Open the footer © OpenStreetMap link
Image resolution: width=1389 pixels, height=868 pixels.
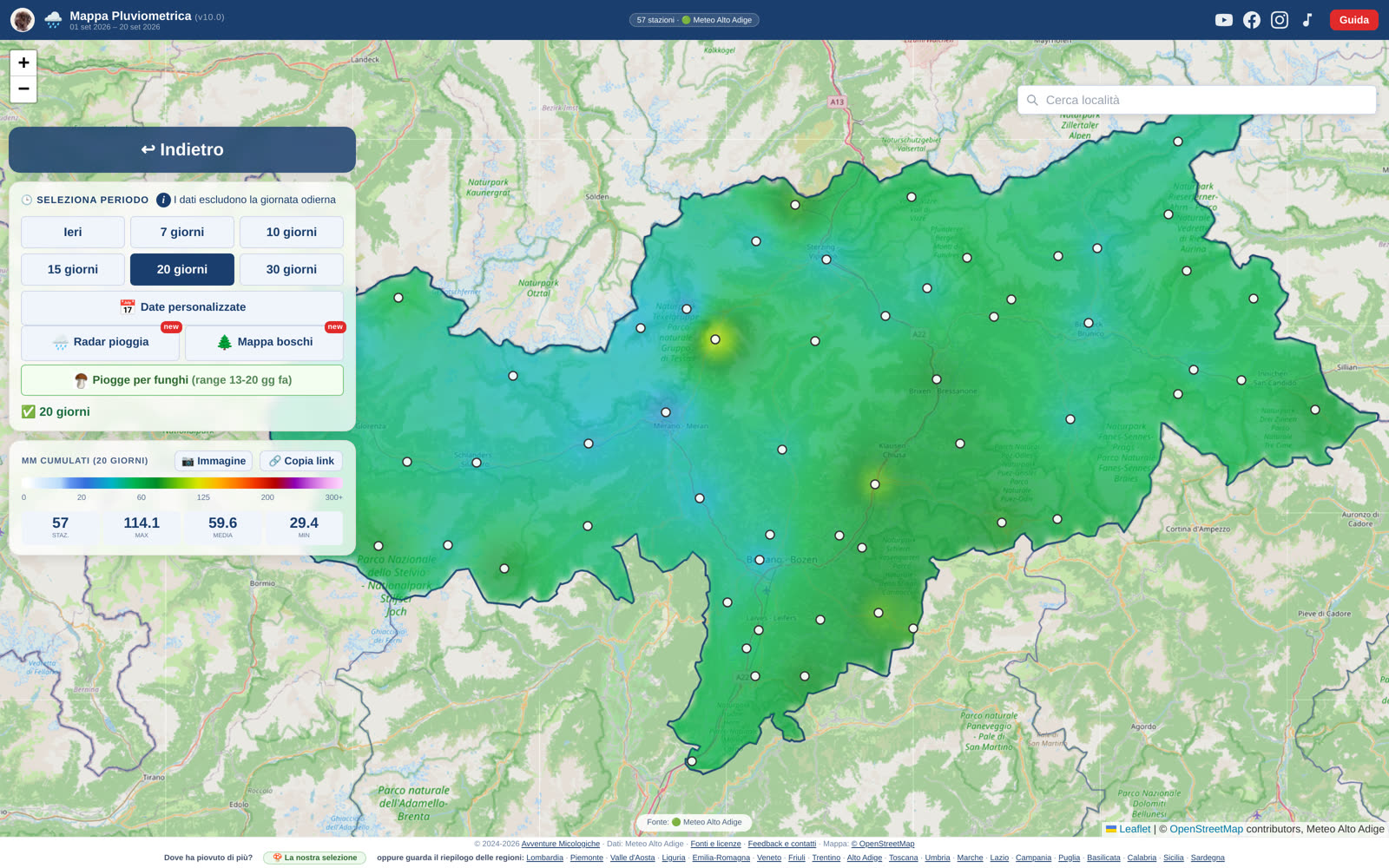pyautogui.click(x=883, y=844)
